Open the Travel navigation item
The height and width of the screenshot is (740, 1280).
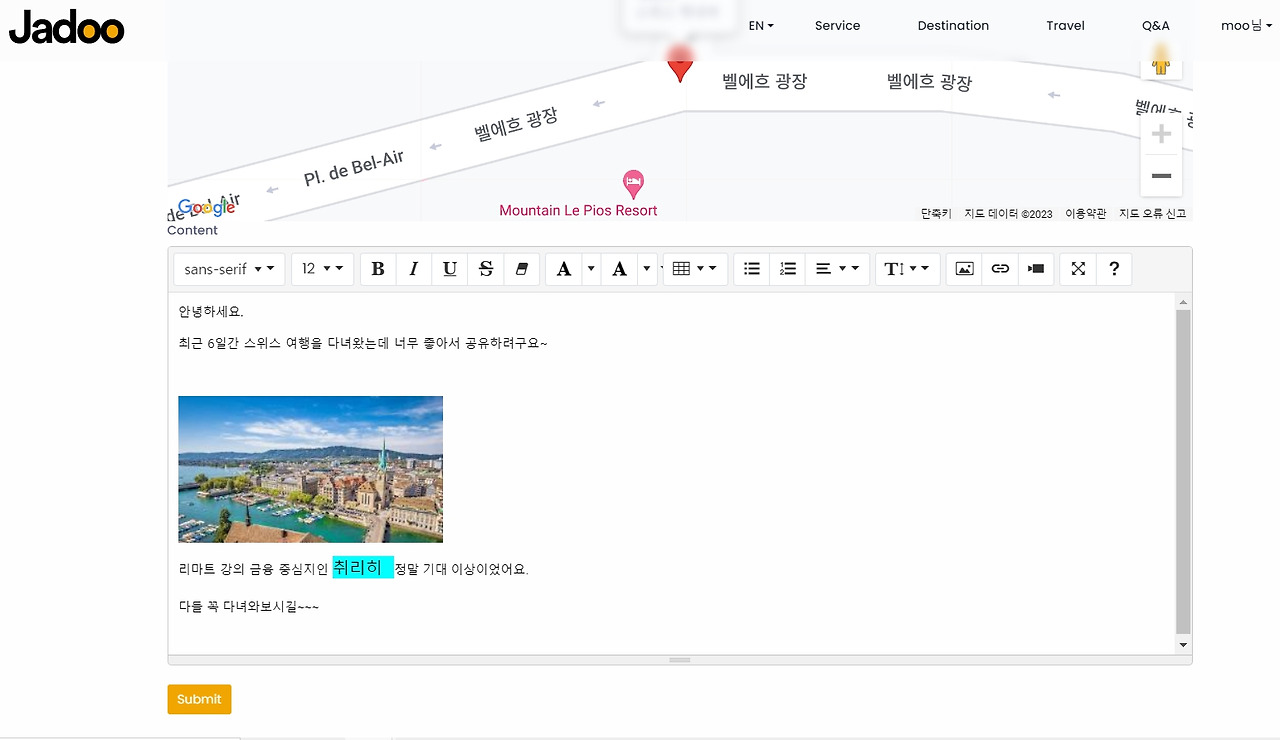1065,26
